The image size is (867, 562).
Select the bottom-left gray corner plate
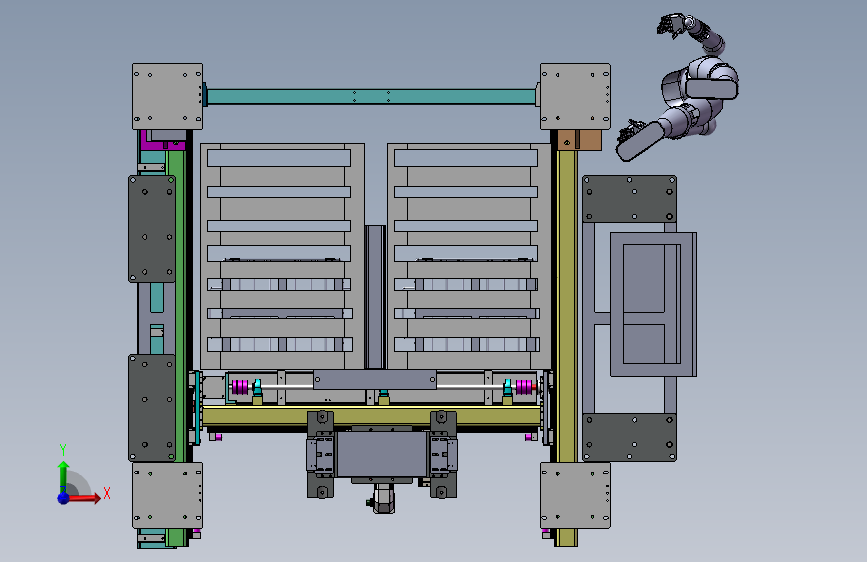[168, 496]
